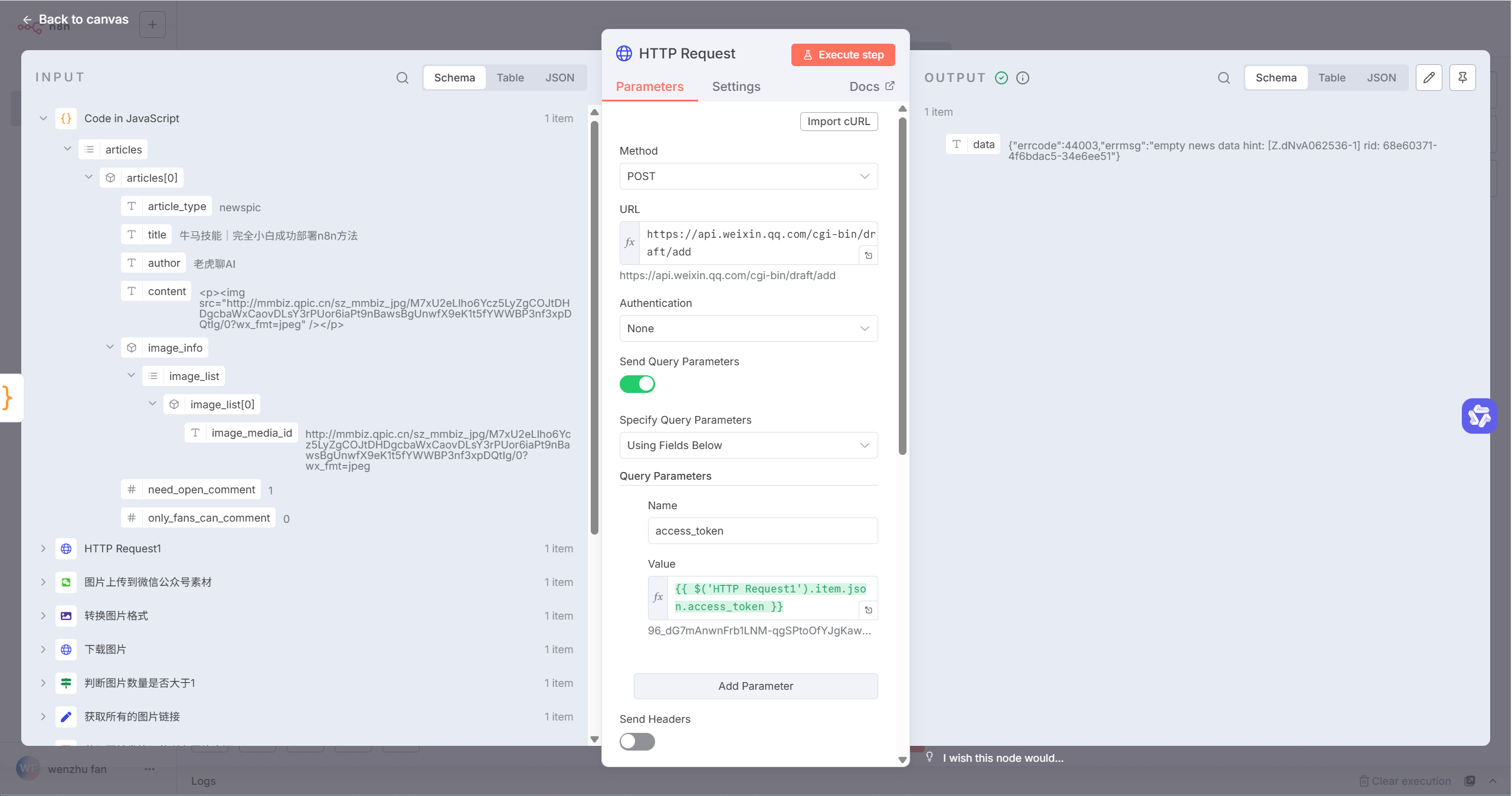Enable the Send Headers toggle
The width and height of the screenshot is (1512, 796).
point(637,742)
